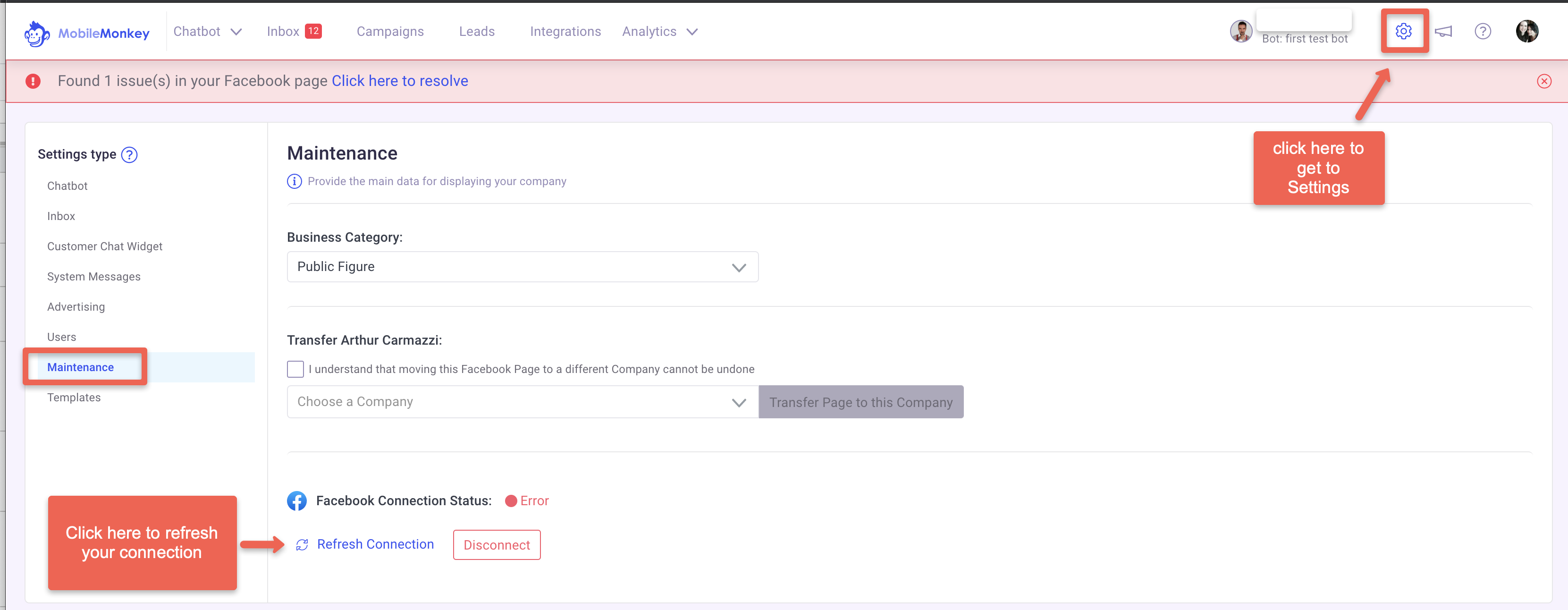Click Refresh Connection link
1568x610 pixels.
[375, 544]
